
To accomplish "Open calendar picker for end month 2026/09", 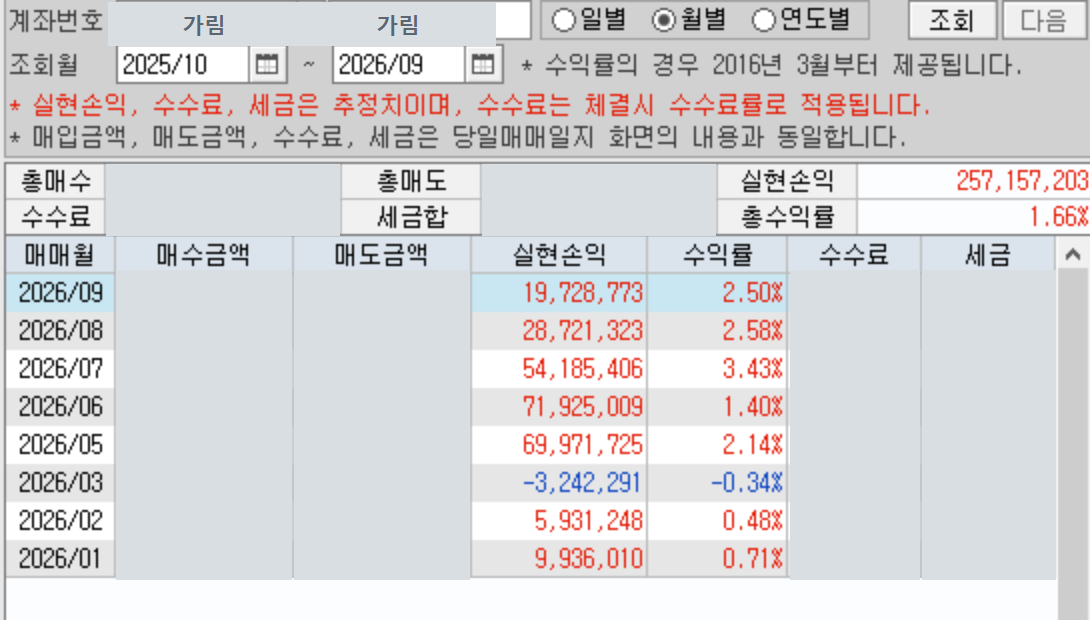I will coord(483,65).
